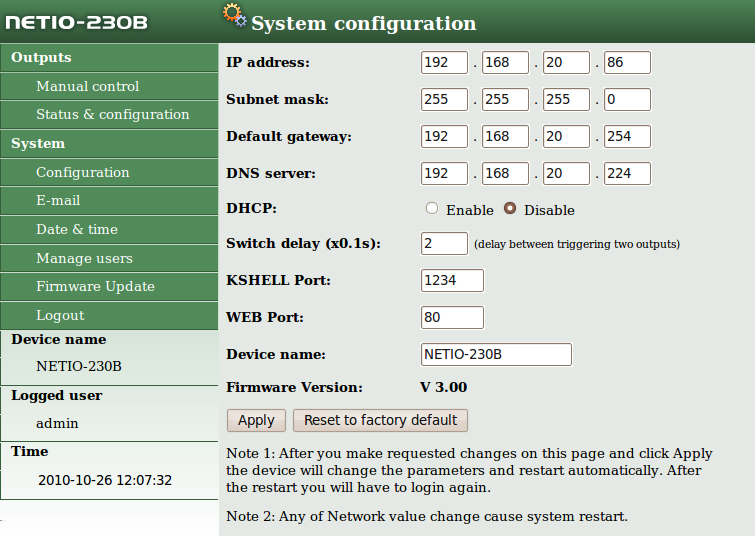Viewport: 755px width, 536px height.
Task: Click the 'V 3.00' firmware version text
Action: 443,387
